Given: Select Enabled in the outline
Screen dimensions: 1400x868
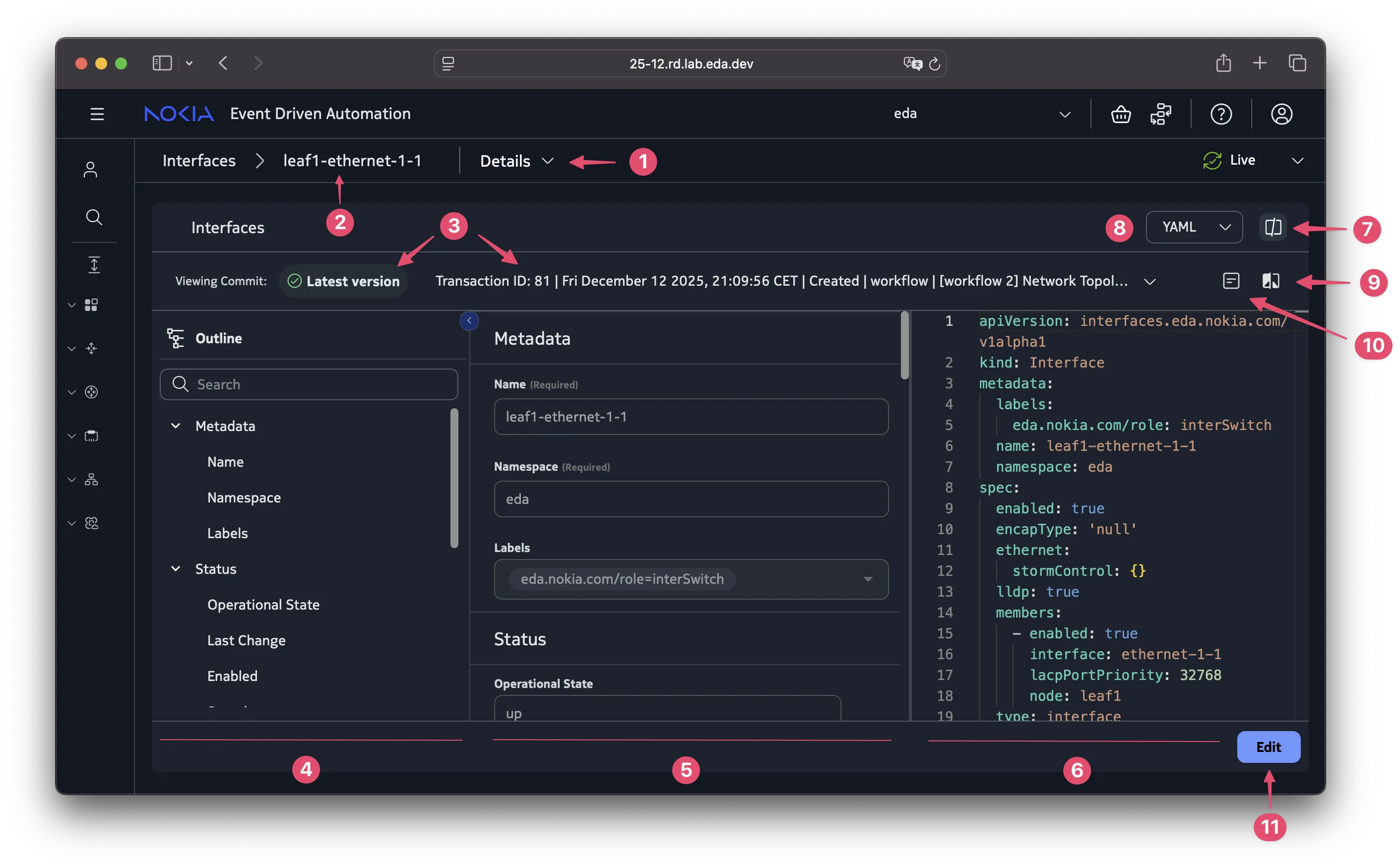Looking at the screenshot, I should click(232, 676).
